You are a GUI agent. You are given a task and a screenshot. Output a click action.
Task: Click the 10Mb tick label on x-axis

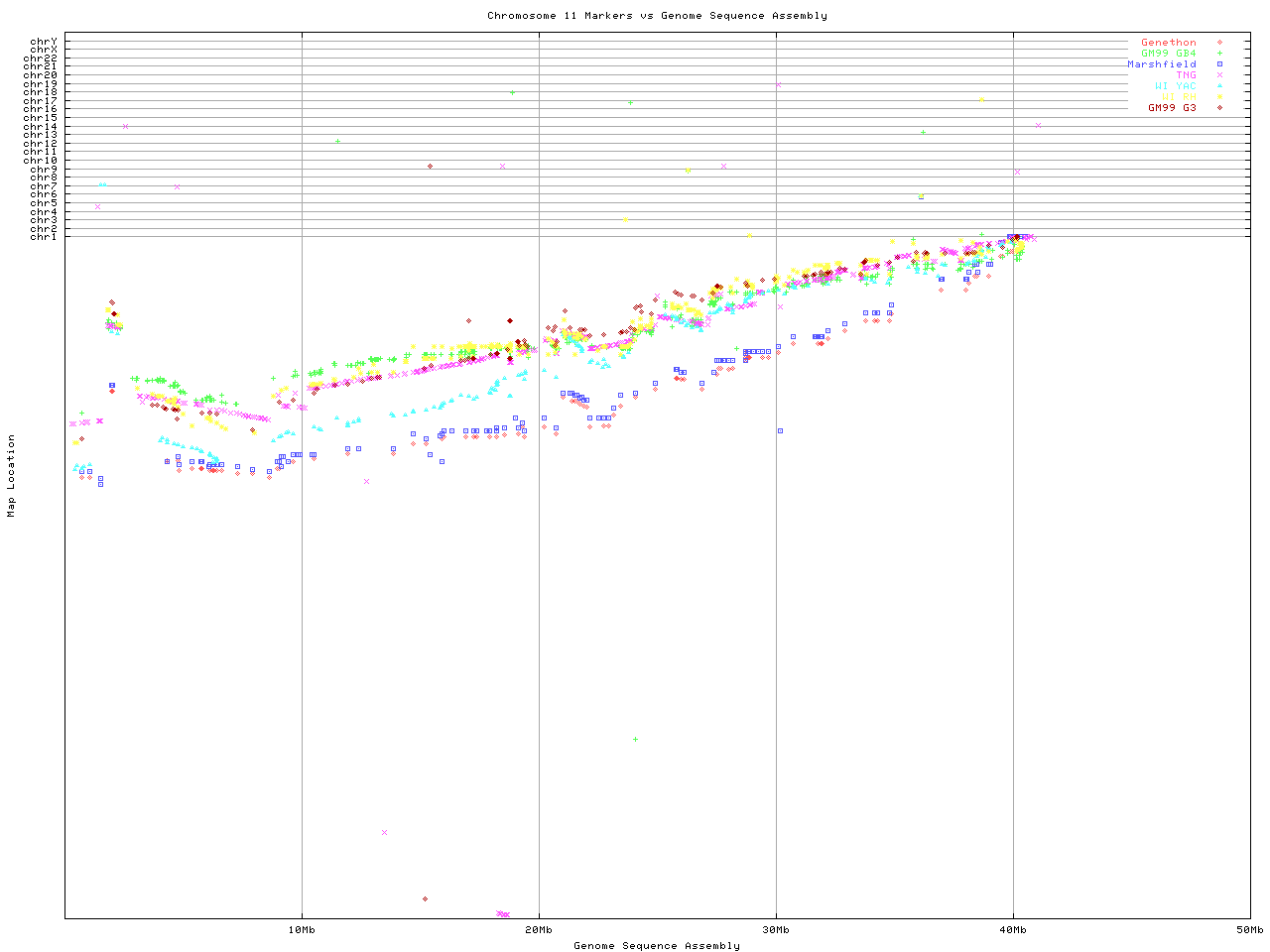pyautogui.click(x=302, y=930)
